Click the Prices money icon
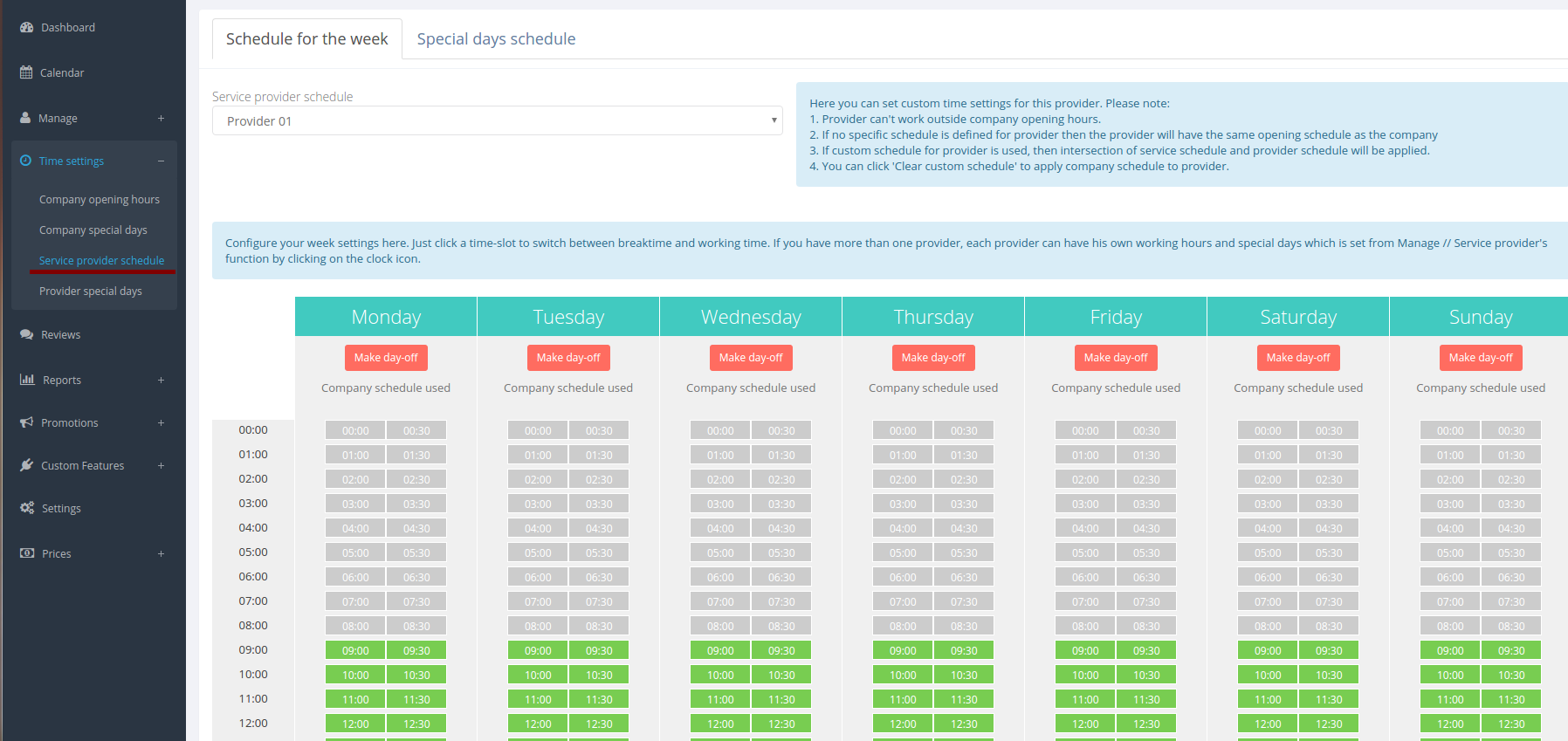1568x741 pixels. tap(27, 553)
